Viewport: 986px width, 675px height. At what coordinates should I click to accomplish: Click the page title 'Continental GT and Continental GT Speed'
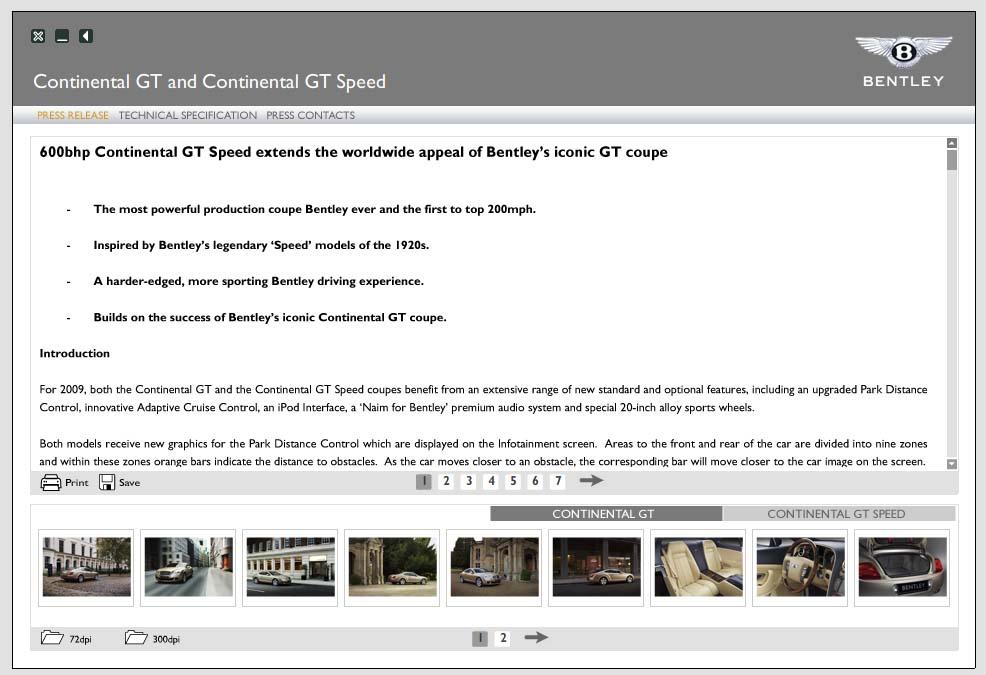tap(209, 82)
